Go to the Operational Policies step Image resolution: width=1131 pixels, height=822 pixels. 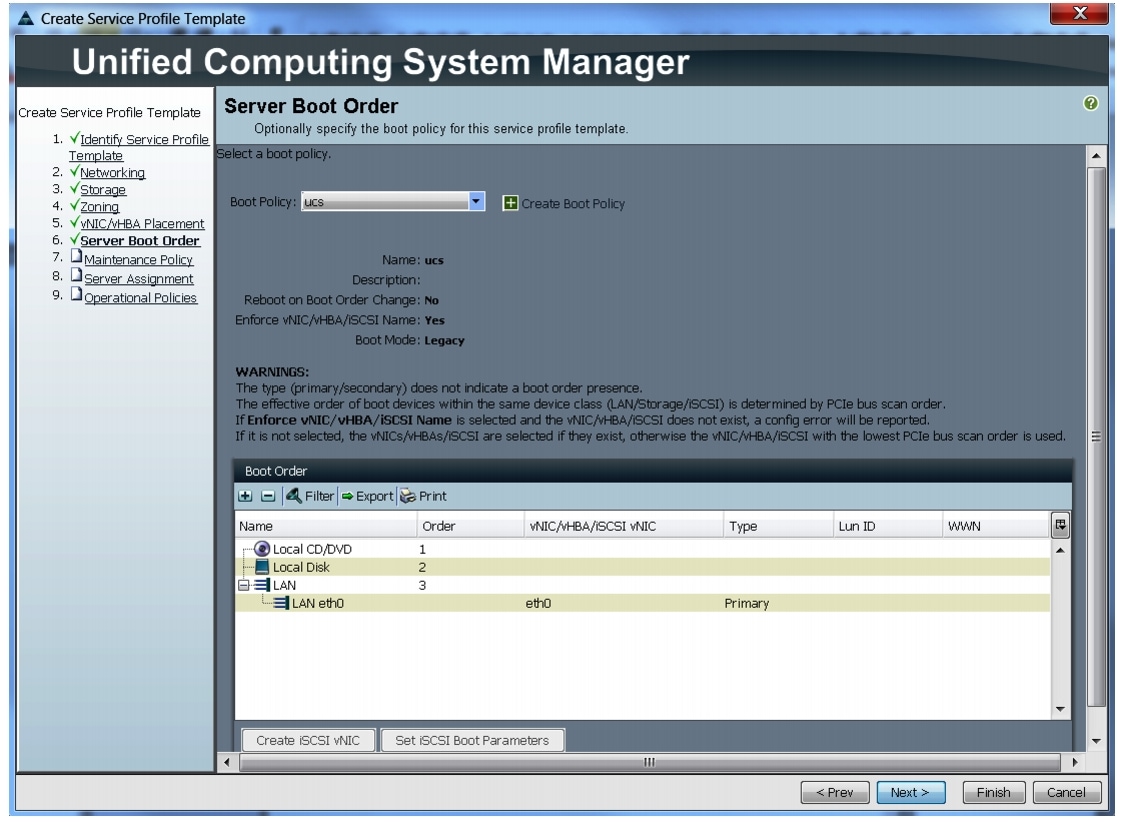(x=141, y=298)
